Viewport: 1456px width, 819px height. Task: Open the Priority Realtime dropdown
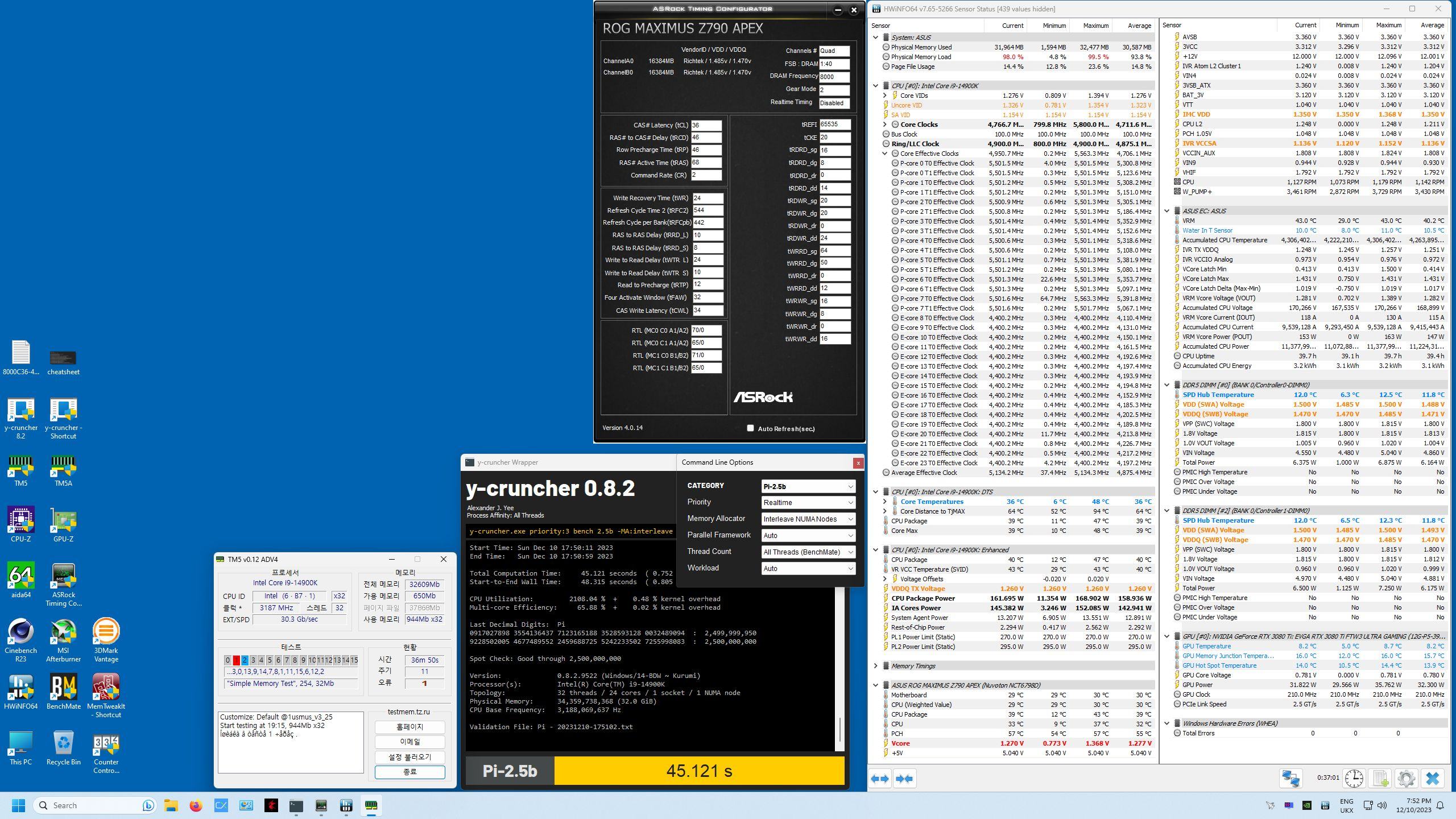808,503
